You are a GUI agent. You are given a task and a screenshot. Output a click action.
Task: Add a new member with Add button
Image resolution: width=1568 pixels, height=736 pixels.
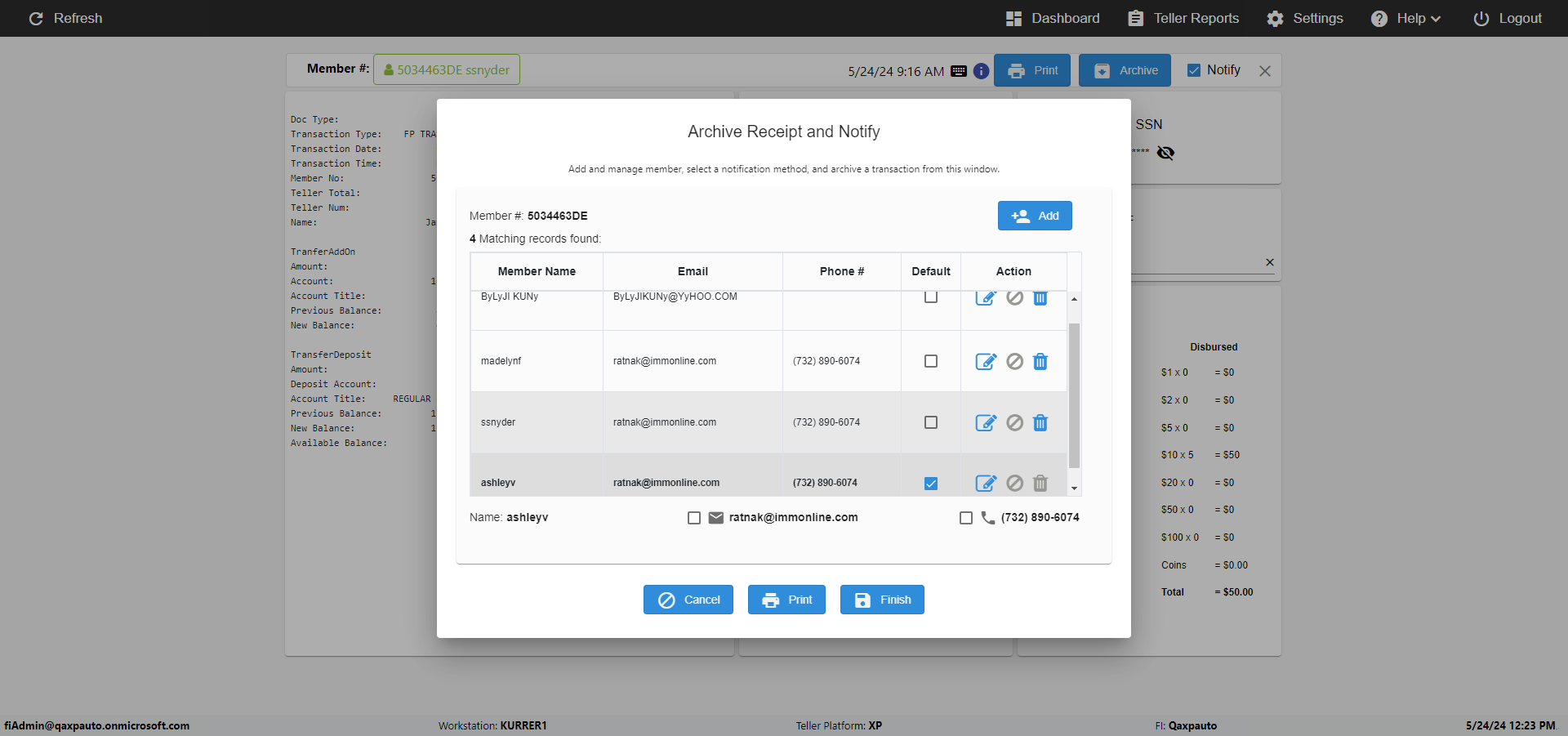1035,216
